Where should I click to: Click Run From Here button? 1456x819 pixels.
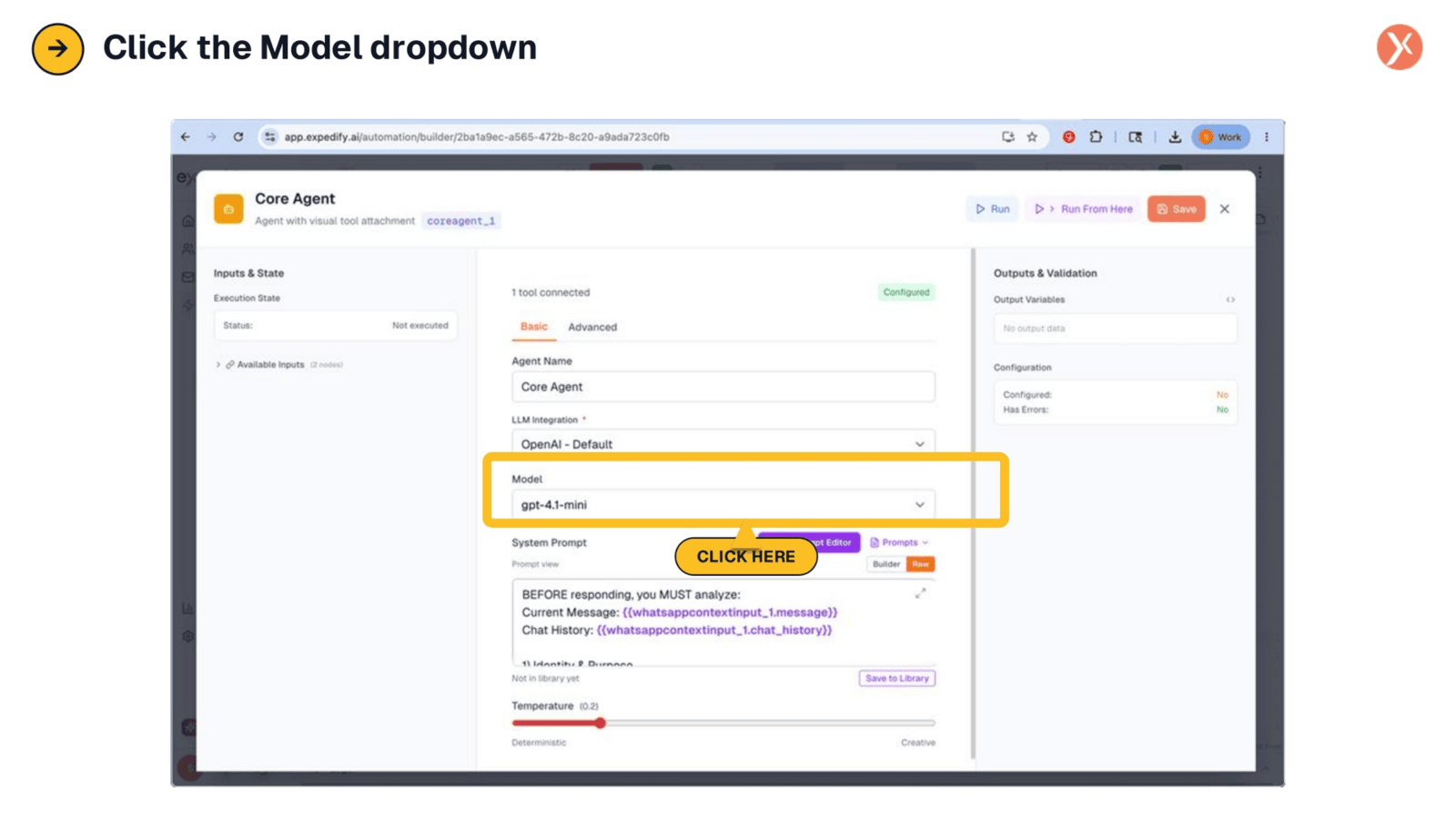coord(1084,208)
